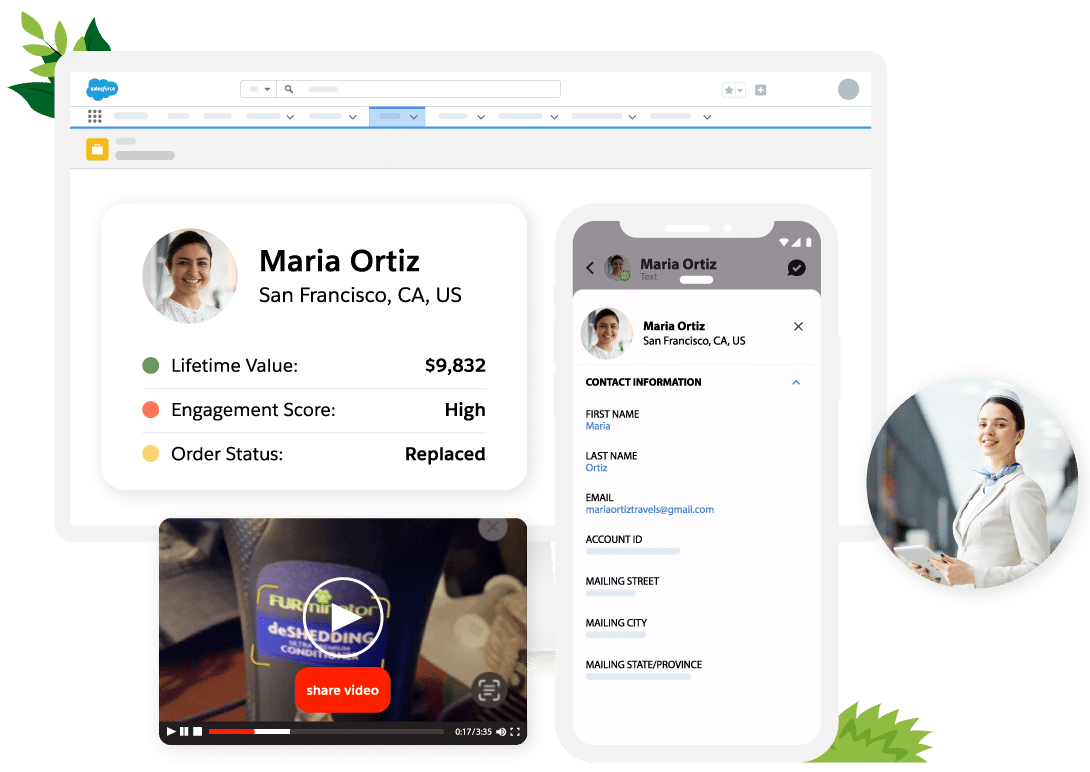Click the contact photo in the phone panel

click(607, 334)
